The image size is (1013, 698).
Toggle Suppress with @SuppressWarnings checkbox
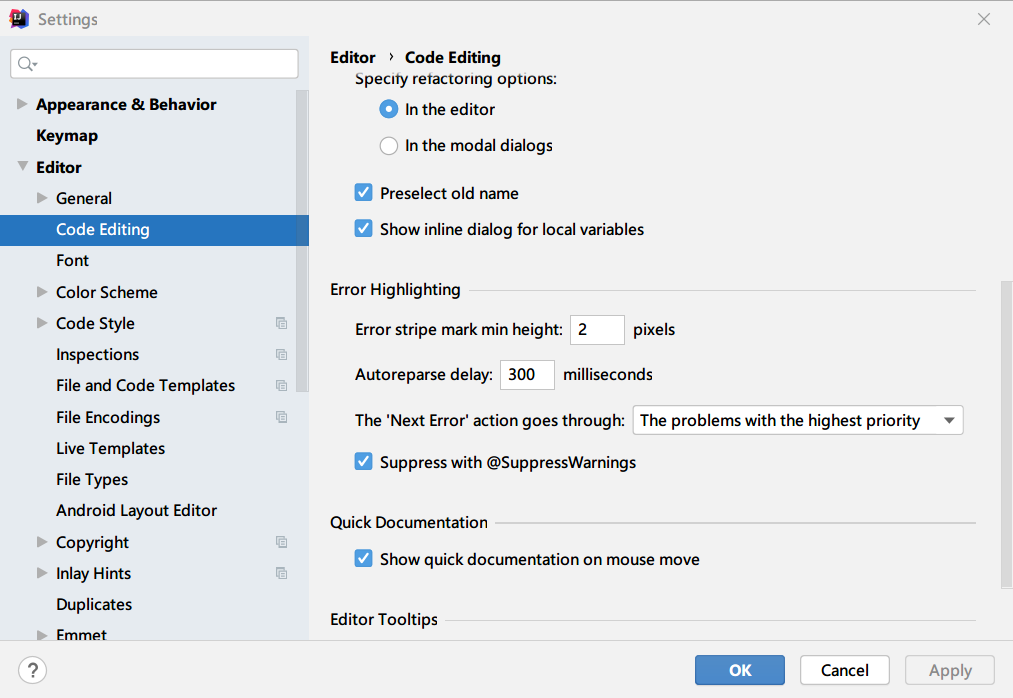tap(364, 462)
